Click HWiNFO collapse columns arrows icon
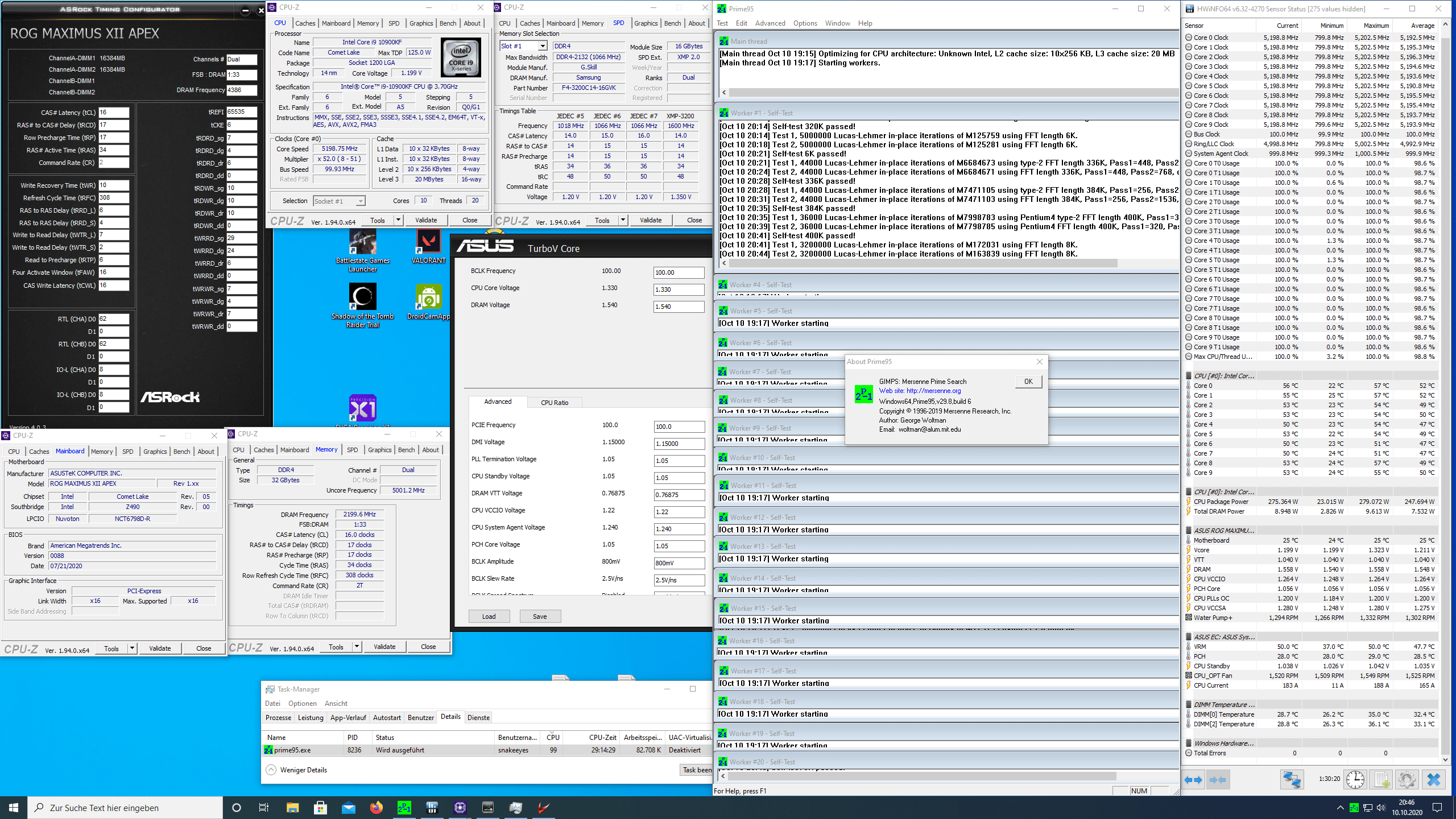Image resolution: width=1456 pixels, height=819 pixels. point(1217,780)
